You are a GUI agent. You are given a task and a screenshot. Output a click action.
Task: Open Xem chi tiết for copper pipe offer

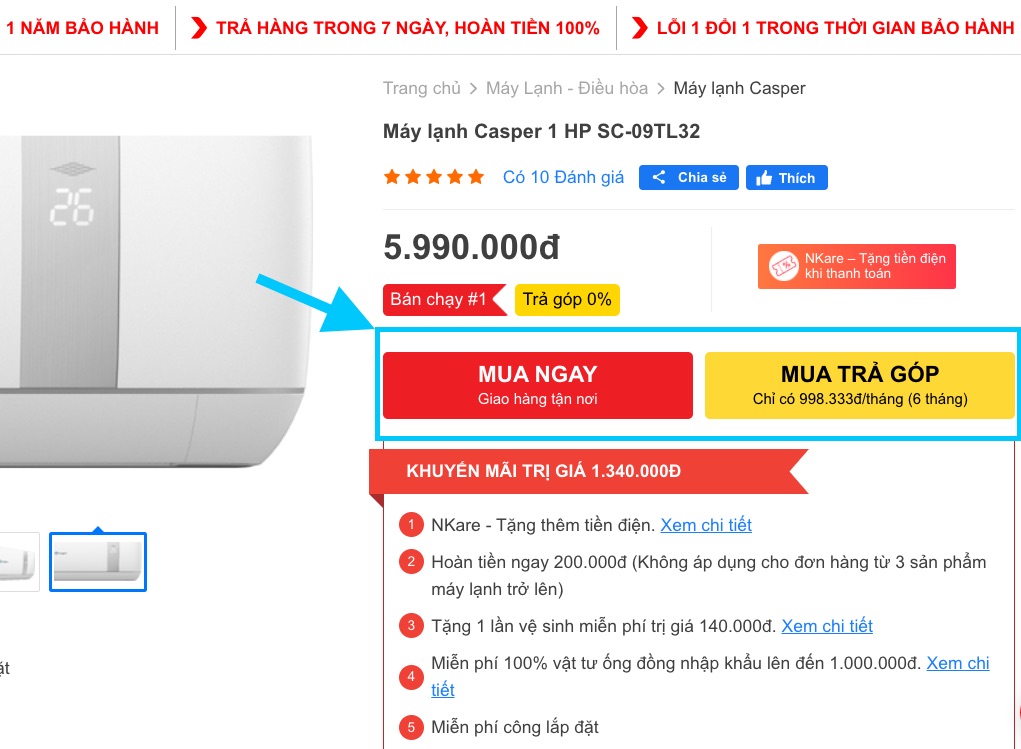tap(957, 663)
